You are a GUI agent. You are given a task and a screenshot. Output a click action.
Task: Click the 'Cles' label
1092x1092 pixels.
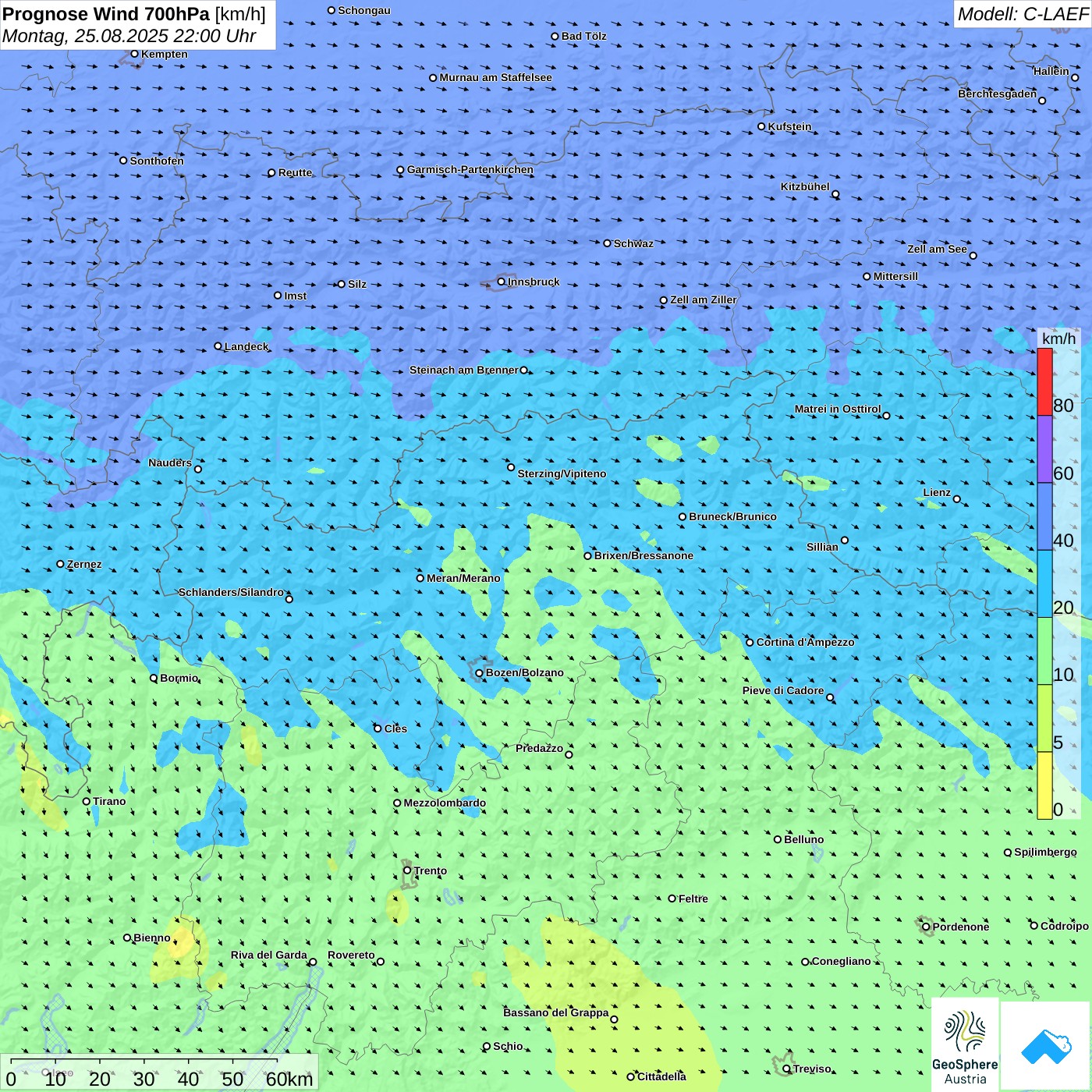395,729
